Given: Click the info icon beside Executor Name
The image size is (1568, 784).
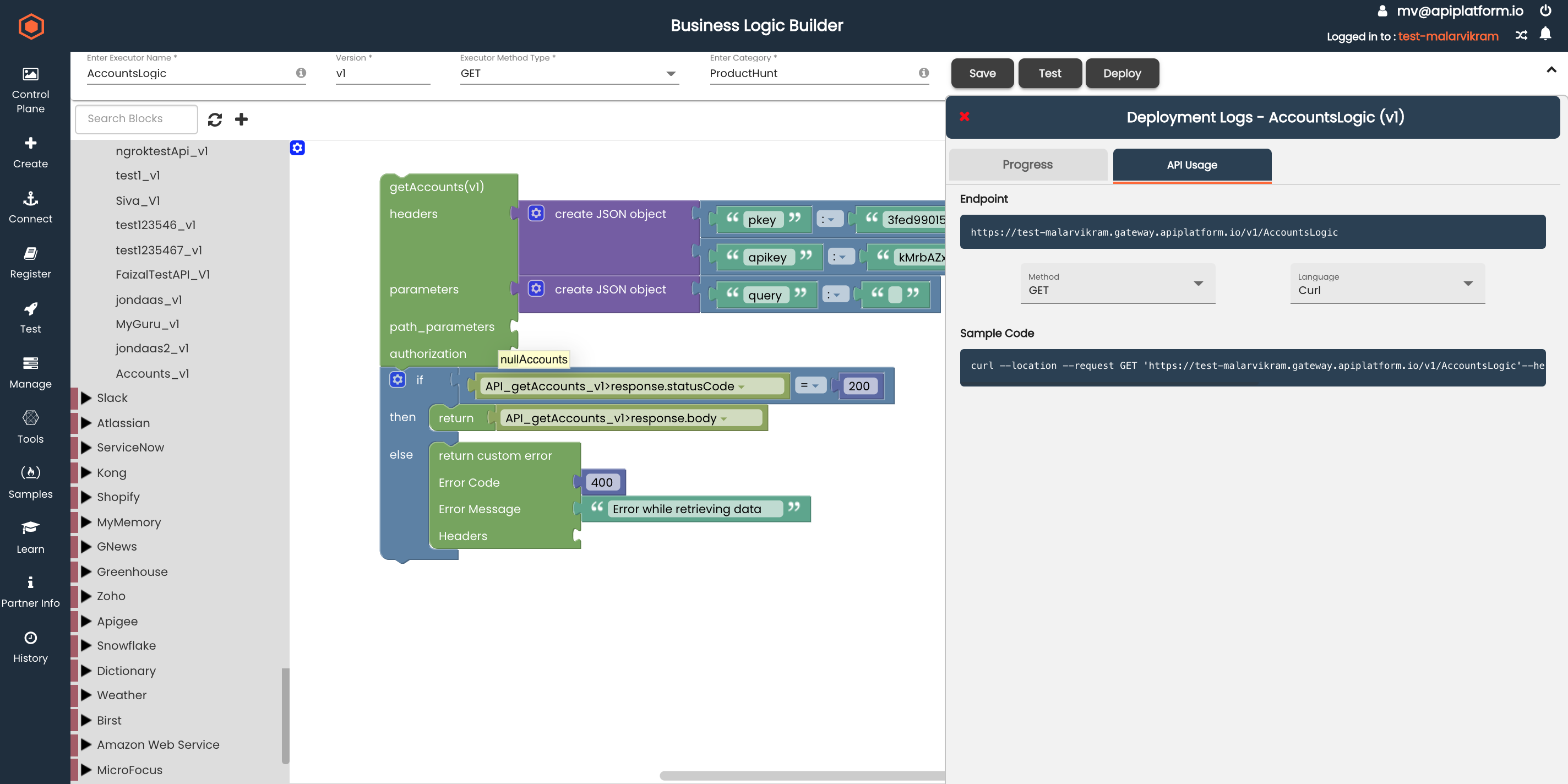Looking at the screenshot, I should 301,73.
